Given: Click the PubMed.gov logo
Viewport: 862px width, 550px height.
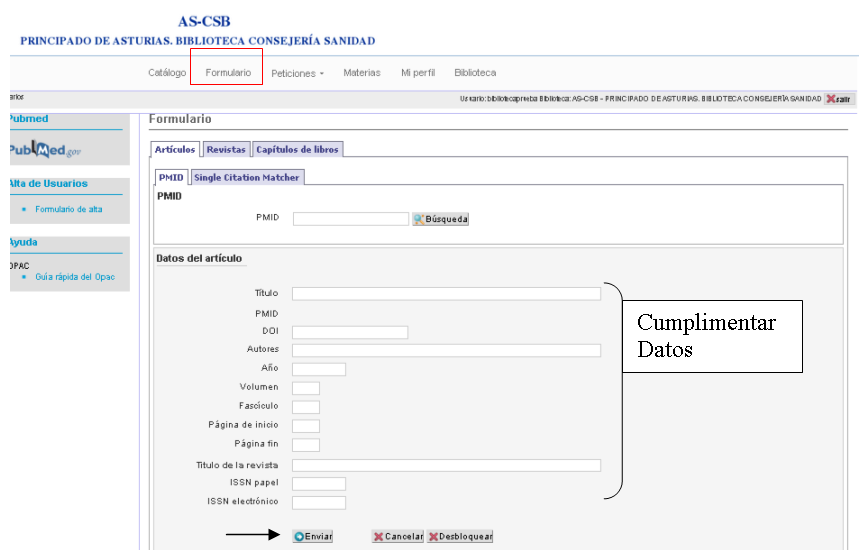Looking at the screenshot, I should click(44, 150).
